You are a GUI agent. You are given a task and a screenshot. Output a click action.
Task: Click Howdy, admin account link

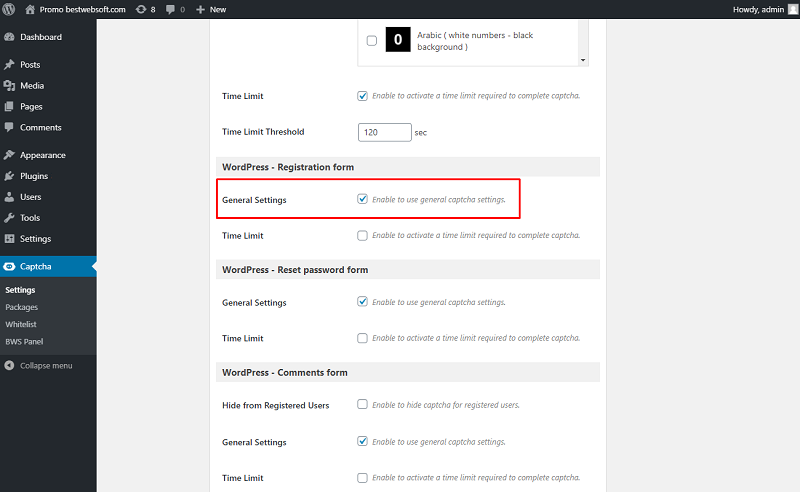[758, 9]
